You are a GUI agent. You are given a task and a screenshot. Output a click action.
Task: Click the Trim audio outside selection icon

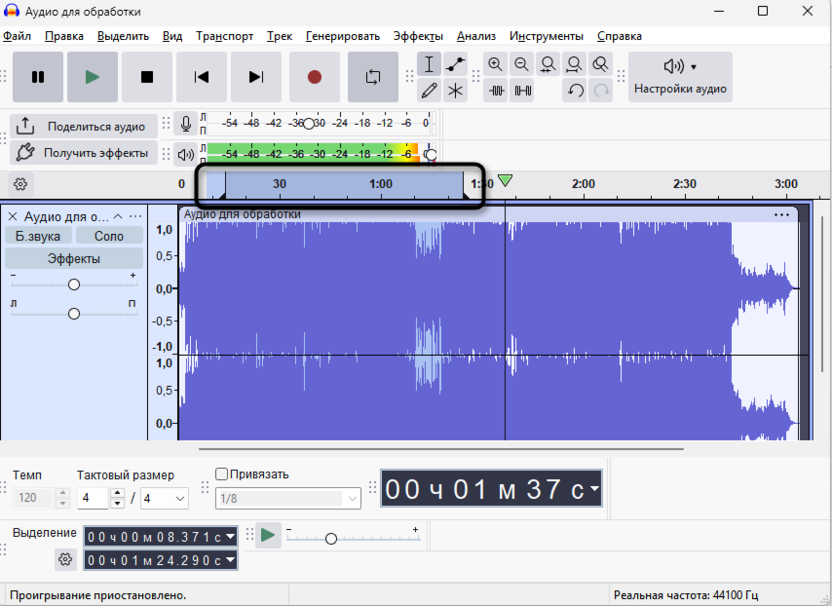(x=495, y=90)
